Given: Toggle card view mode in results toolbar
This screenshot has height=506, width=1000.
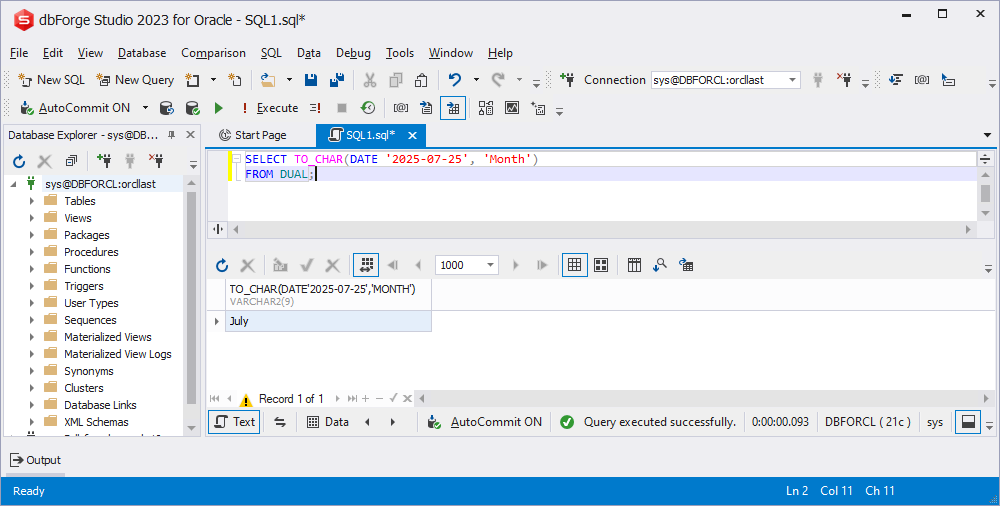Looking at the screenshot, I should [601, 265].
